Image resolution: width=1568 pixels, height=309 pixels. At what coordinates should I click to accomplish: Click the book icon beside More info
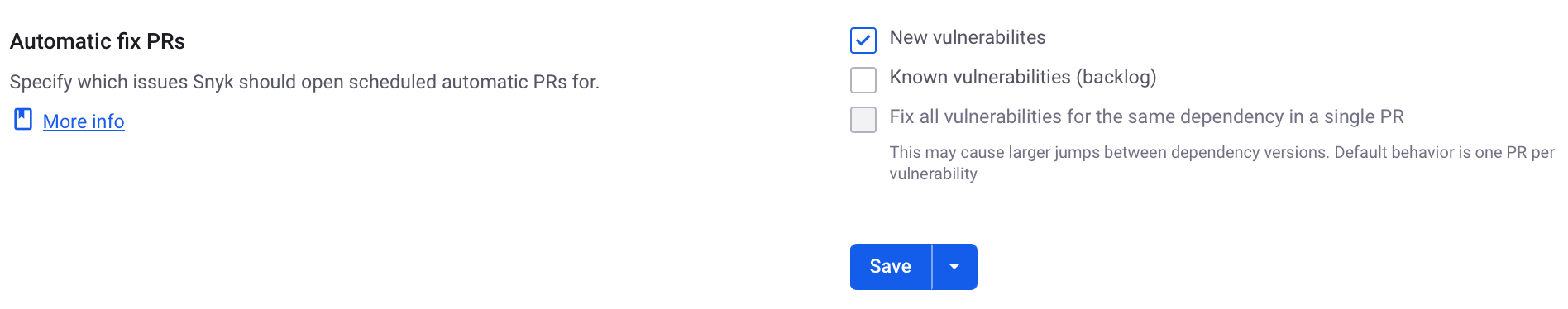point(23,120)
